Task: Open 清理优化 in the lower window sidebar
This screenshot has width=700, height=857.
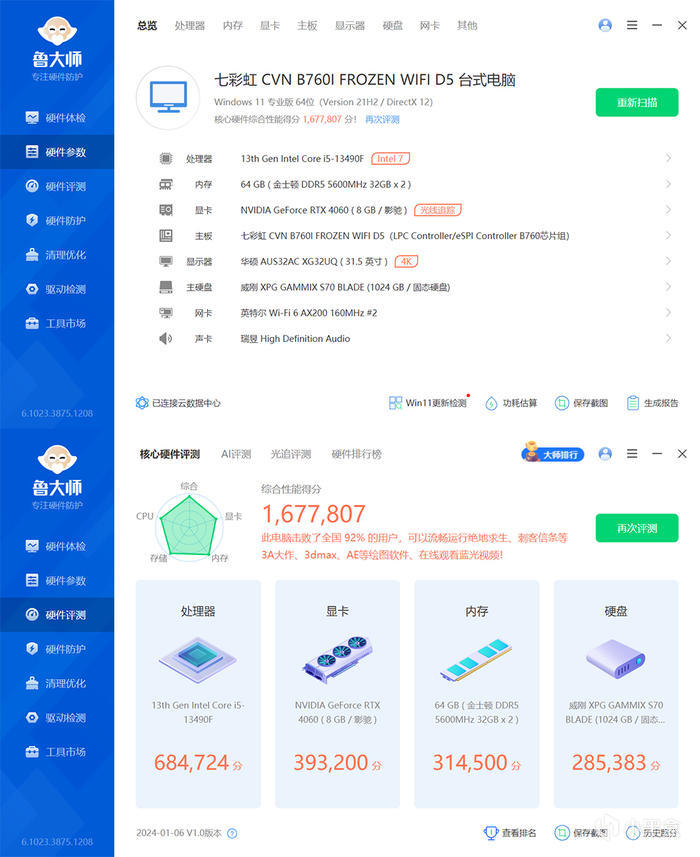Action: (x=56, y=683)
